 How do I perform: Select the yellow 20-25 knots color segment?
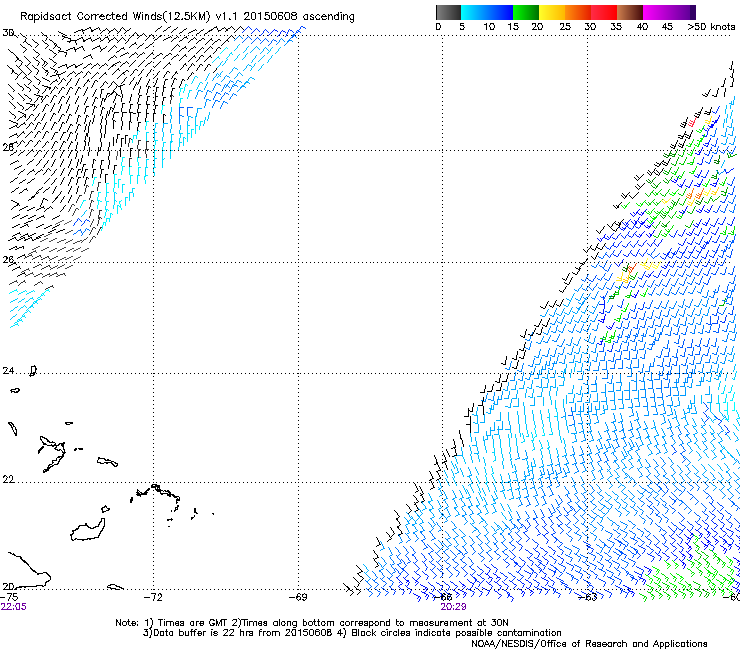(552, 12)
